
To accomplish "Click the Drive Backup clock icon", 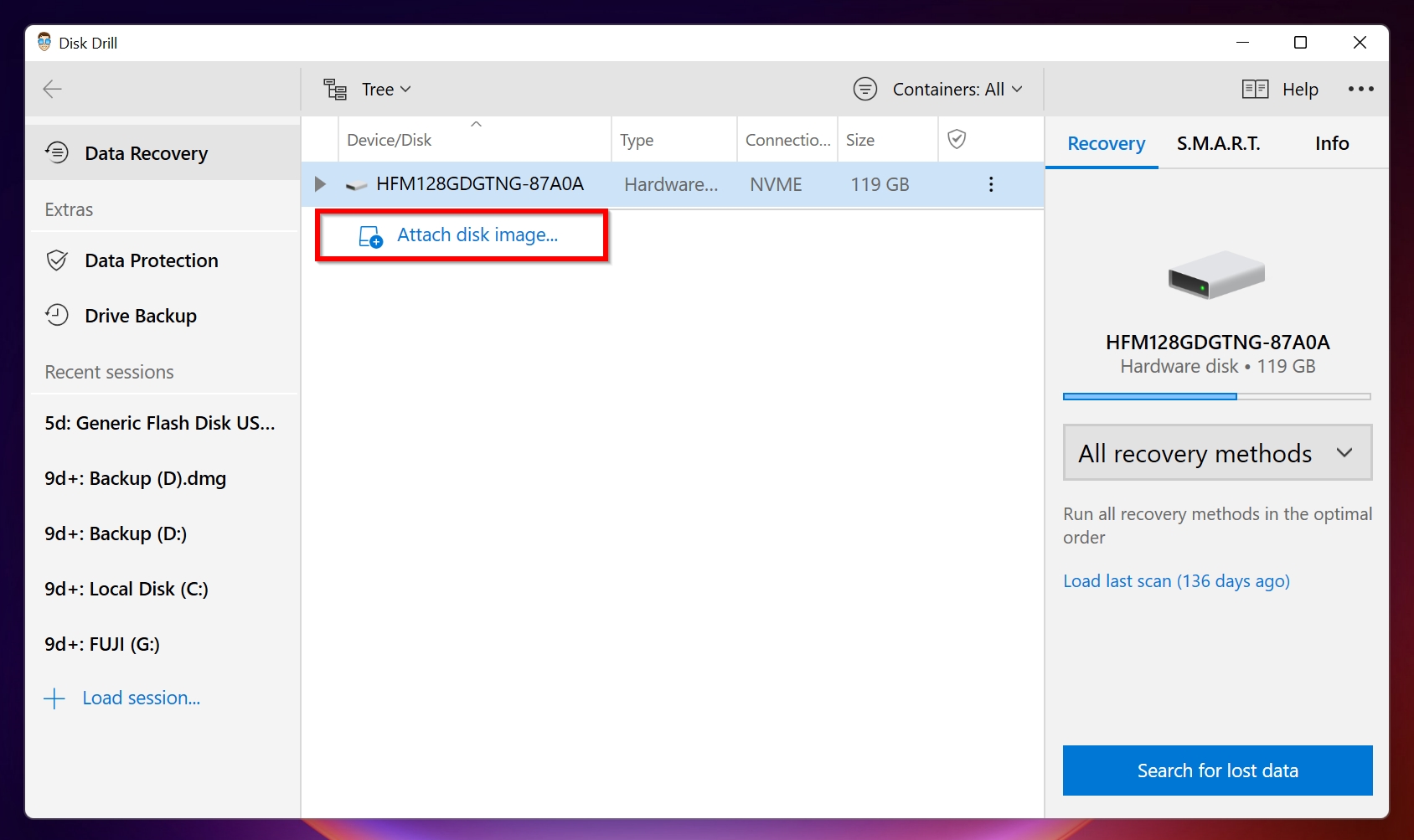I will pyautogui.click(x=57, y=315).
